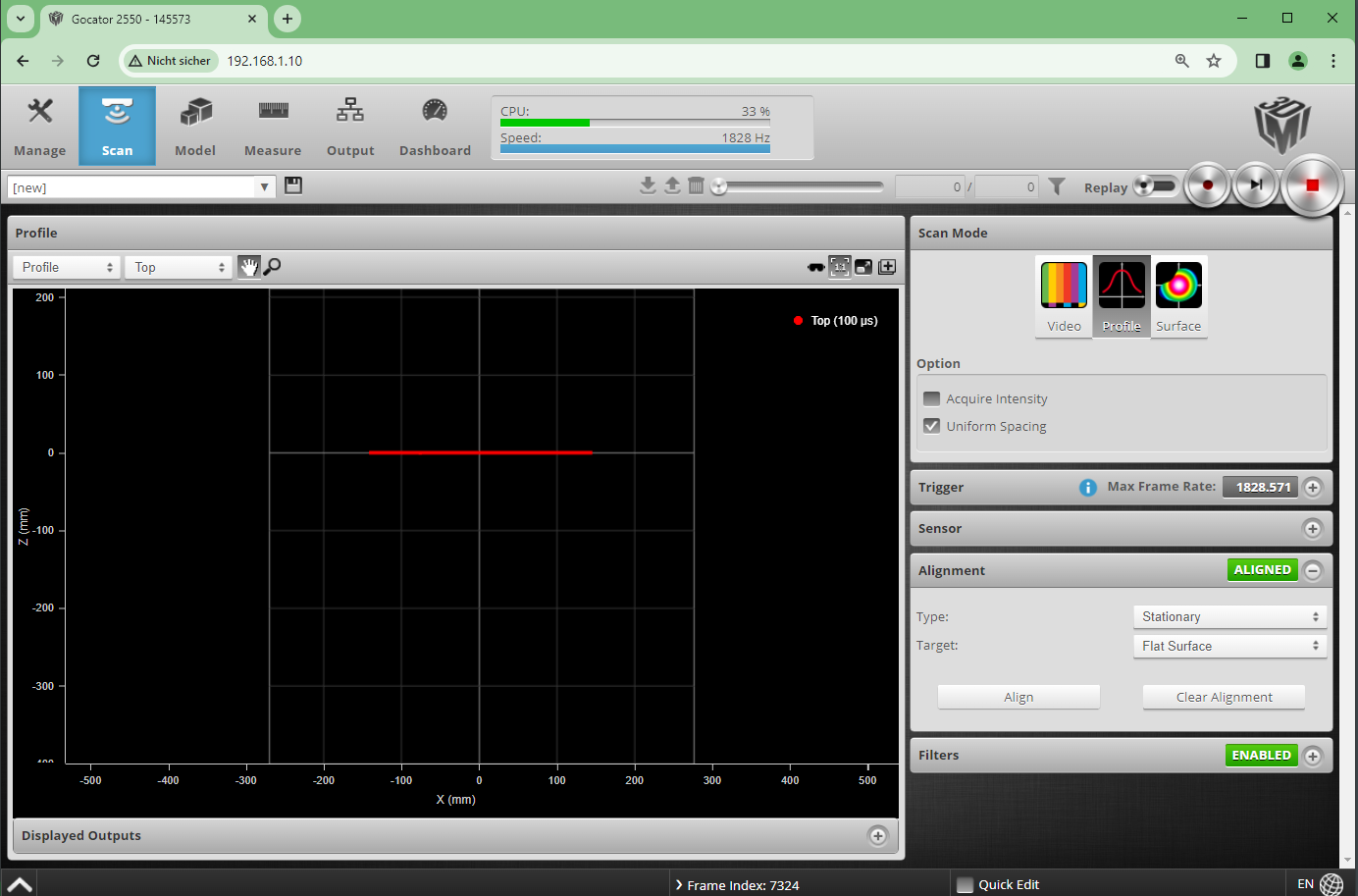Open the Dashboard page
This screenshot has width=1358, height=896.
tap(435, 127)
